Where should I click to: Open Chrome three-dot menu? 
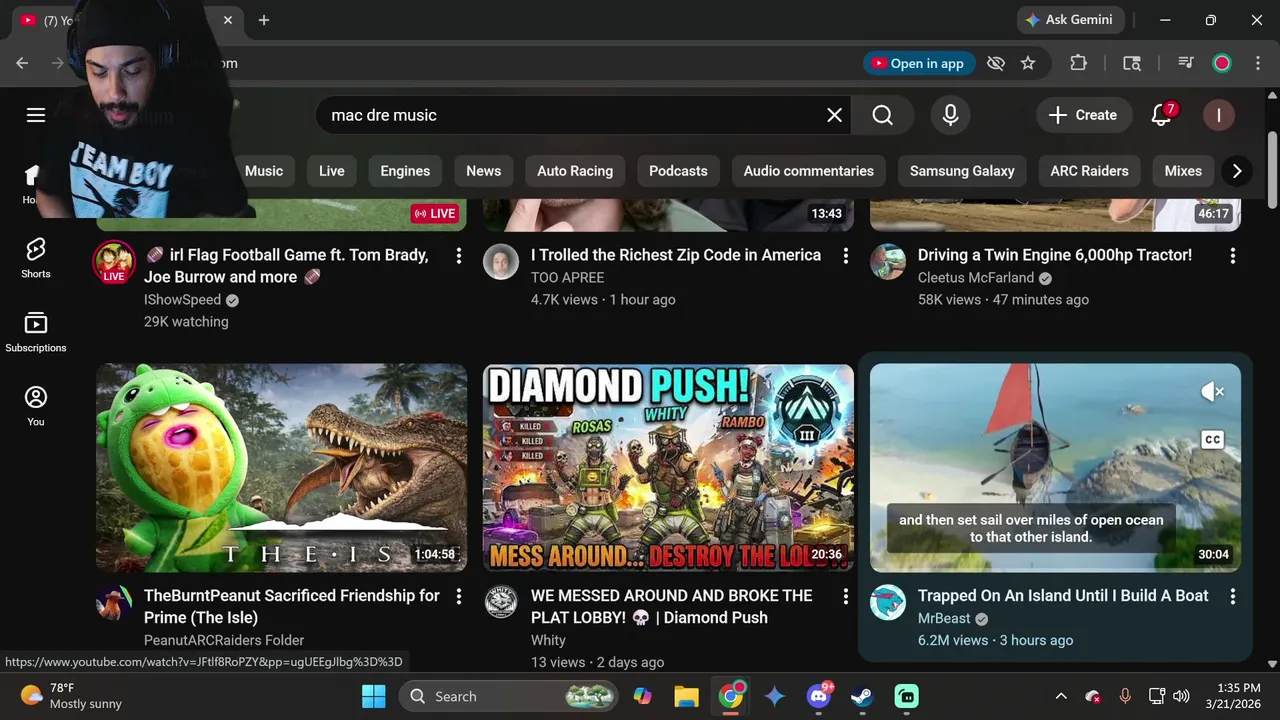click(x=1256, y=63)
